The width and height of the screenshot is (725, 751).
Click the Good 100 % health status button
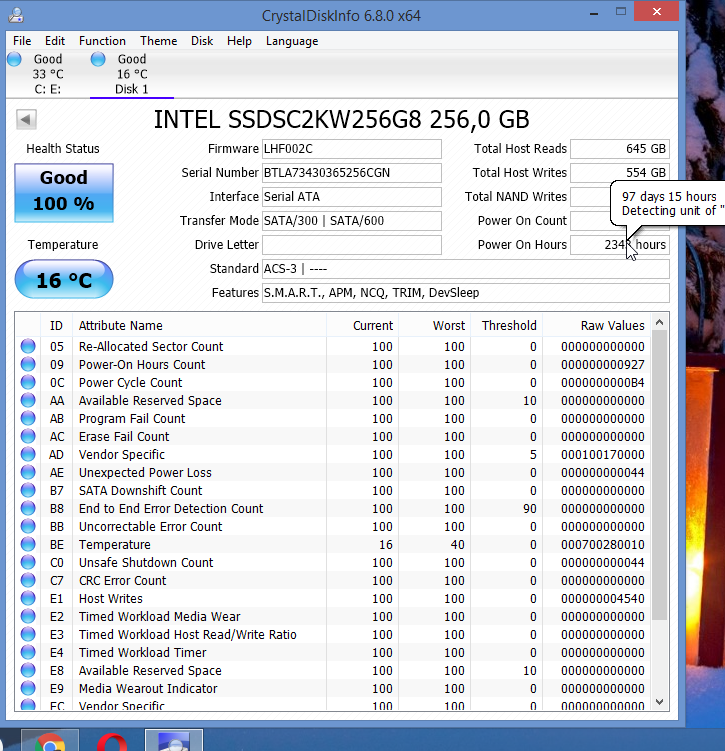(x=64, y=192)
